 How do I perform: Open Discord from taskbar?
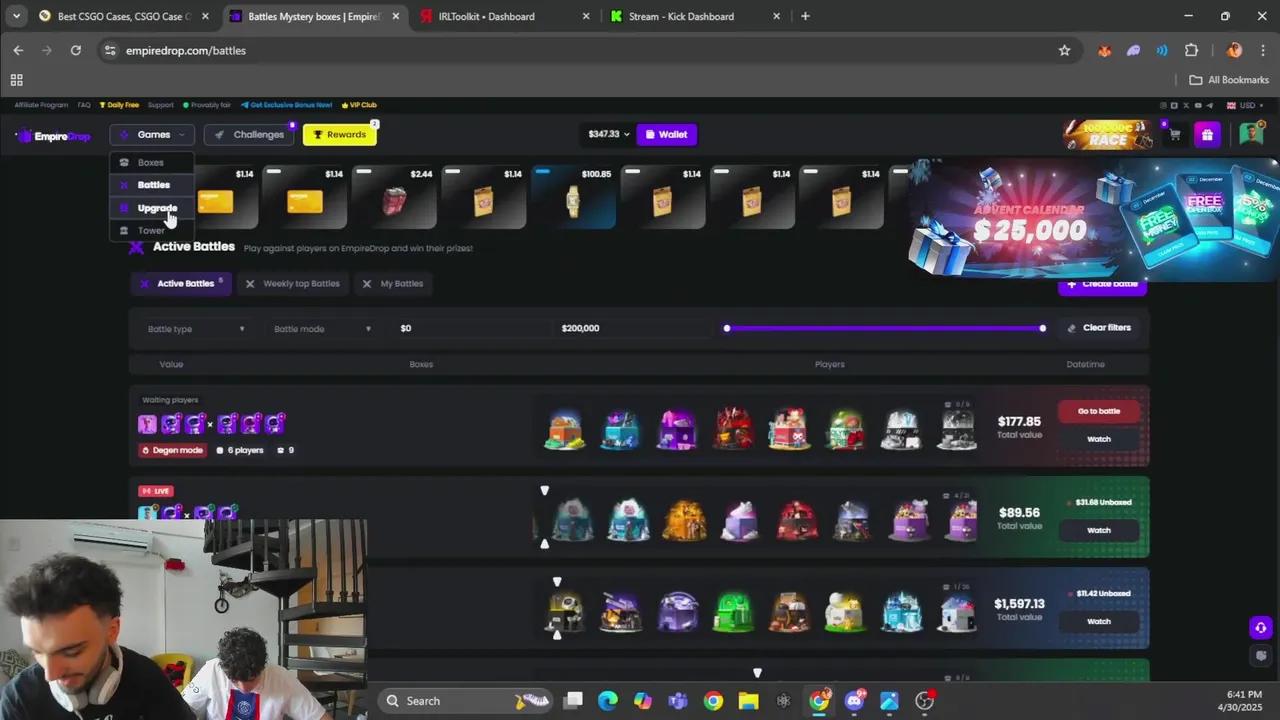click(854, 701)
